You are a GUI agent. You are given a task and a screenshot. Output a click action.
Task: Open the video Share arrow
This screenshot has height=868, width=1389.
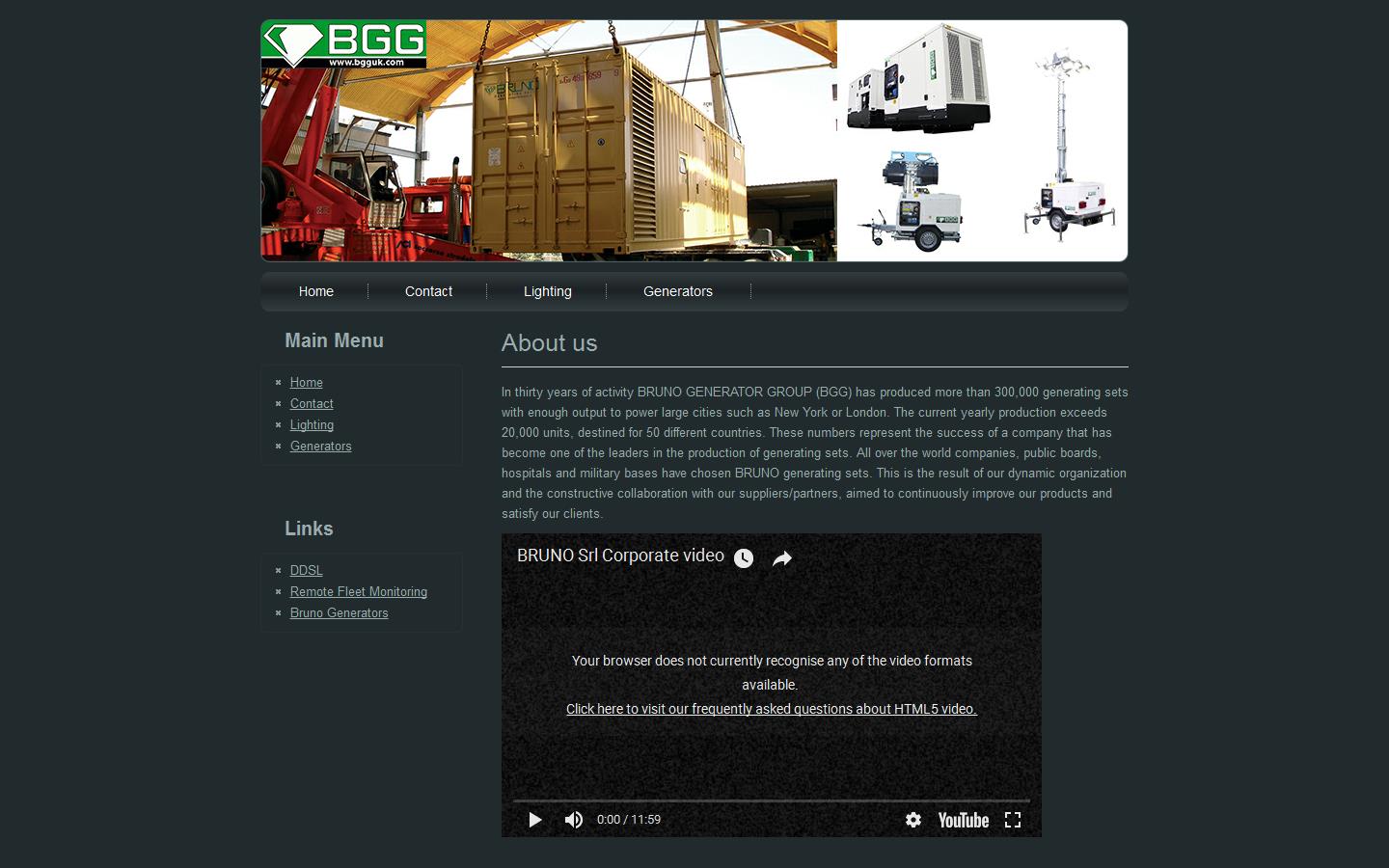pyautogui.click(x=781, y=557)
